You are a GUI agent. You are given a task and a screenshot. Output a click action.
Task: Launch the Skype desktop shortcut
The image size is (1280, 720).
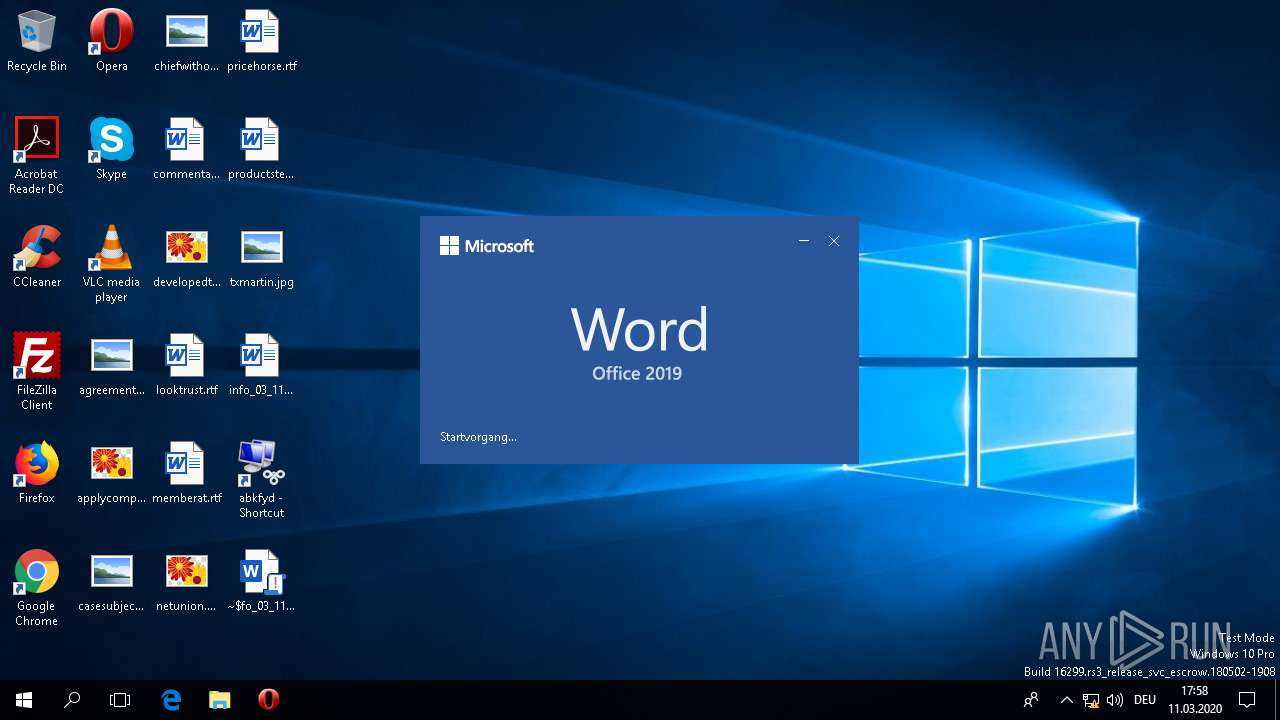[x=111, y=149]
